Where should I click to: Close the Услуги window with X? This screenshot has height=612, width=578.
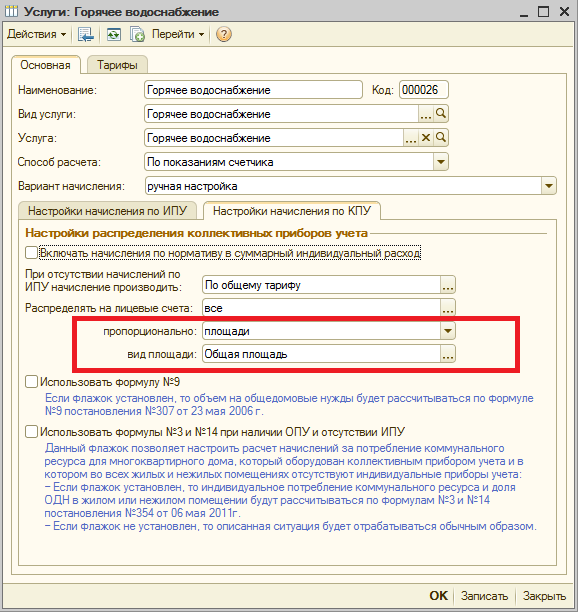coord(564,12)
